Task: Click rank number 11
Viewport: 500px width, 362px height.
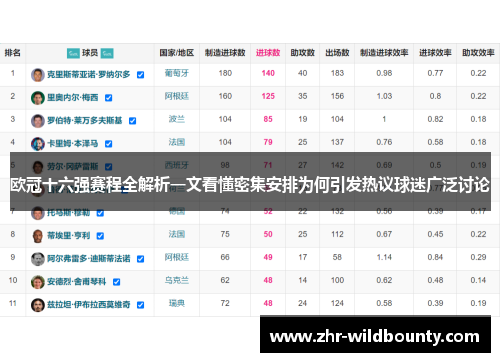Action: pos(13,303)
